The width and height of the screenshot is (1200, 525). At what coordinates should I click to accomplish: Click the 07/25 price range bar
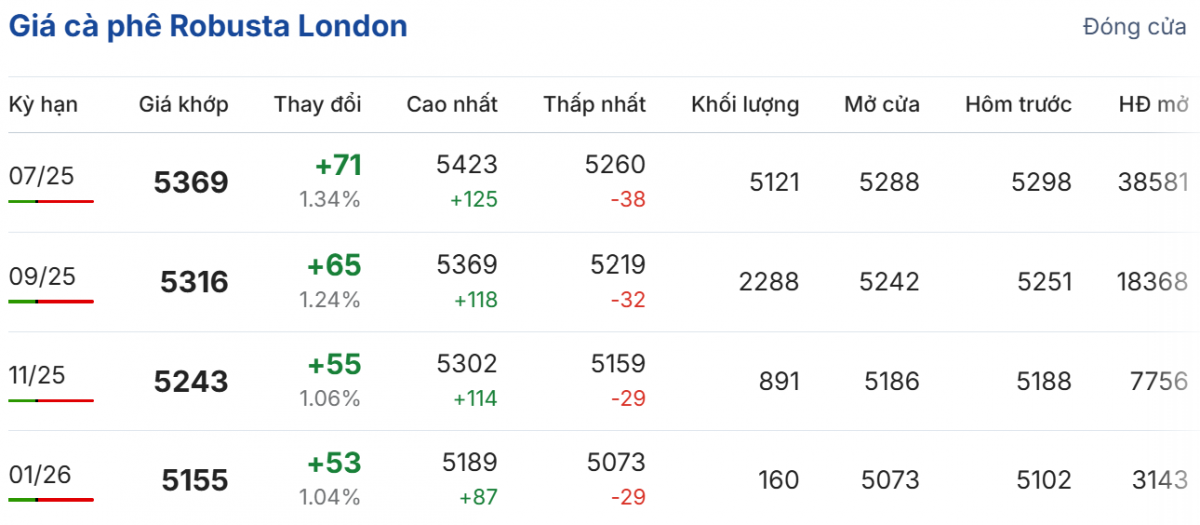pos(51,201)
